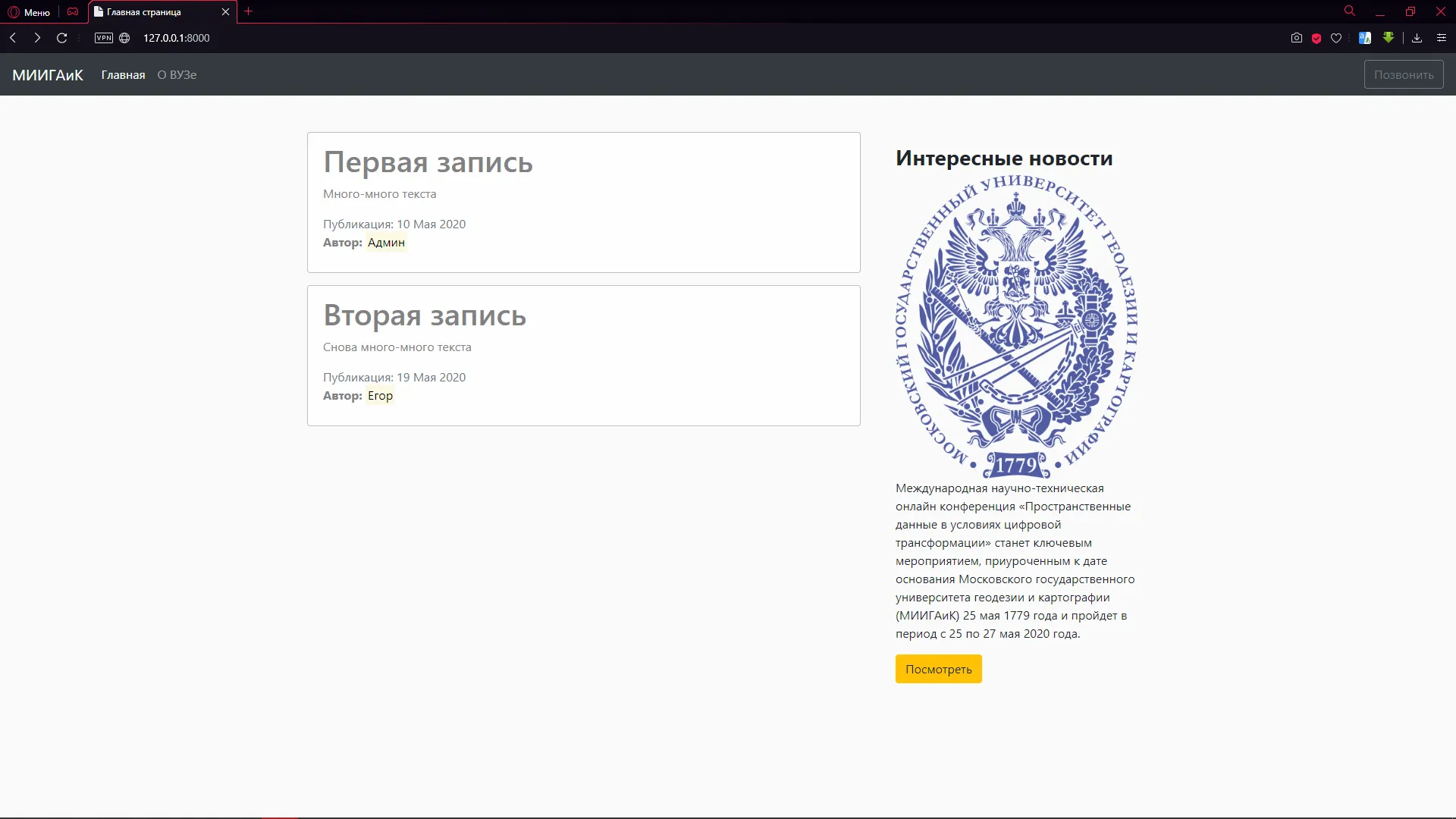The width and height of the screenshot is (1456, 819).
Task: Click the green download arrow extension
Action: 1389,37
